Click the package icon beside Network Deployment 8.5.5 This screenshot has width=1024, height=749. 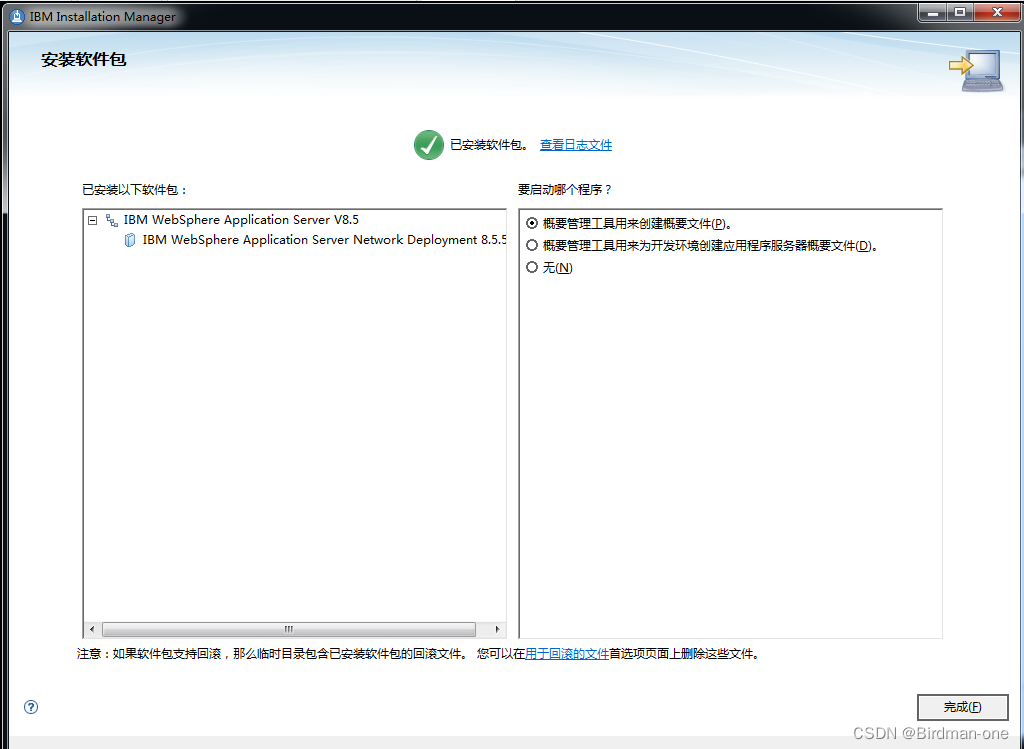[128, 239]
